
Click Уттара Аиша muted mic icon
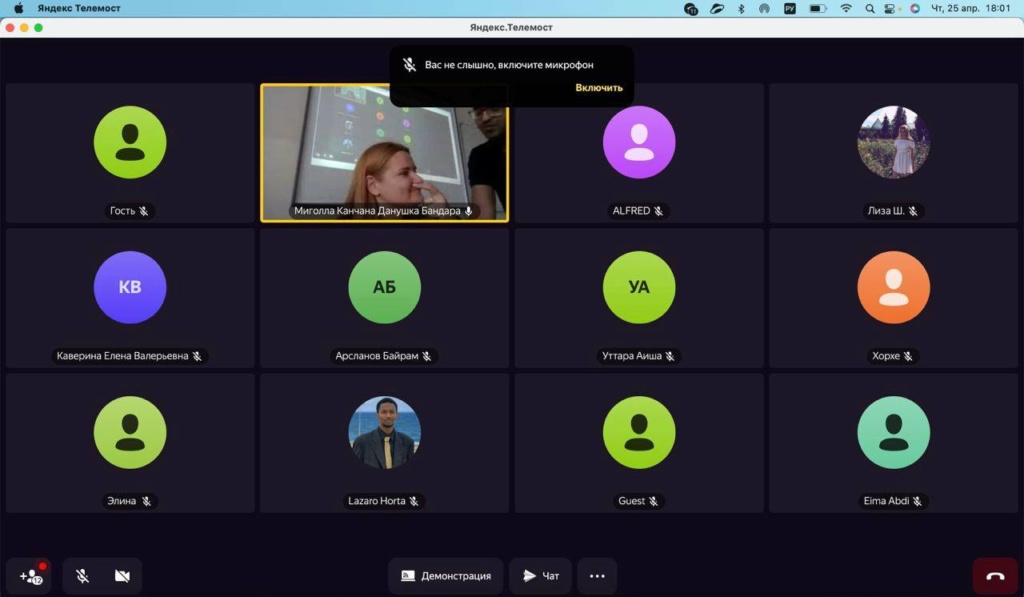point(669,356)
